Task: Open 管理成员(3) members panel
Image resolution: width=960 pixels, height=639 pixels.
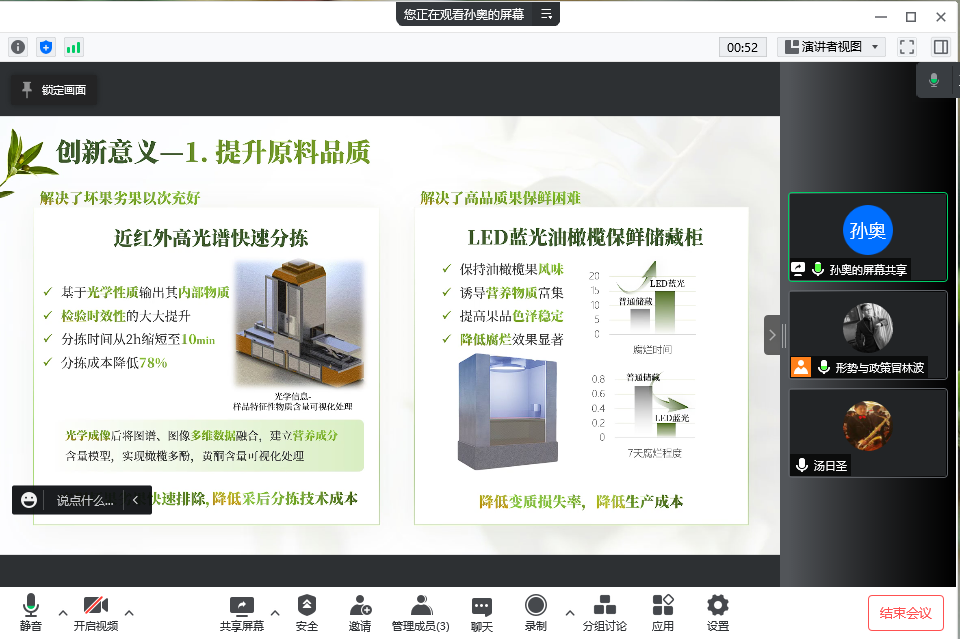Action: coord(420,612)
